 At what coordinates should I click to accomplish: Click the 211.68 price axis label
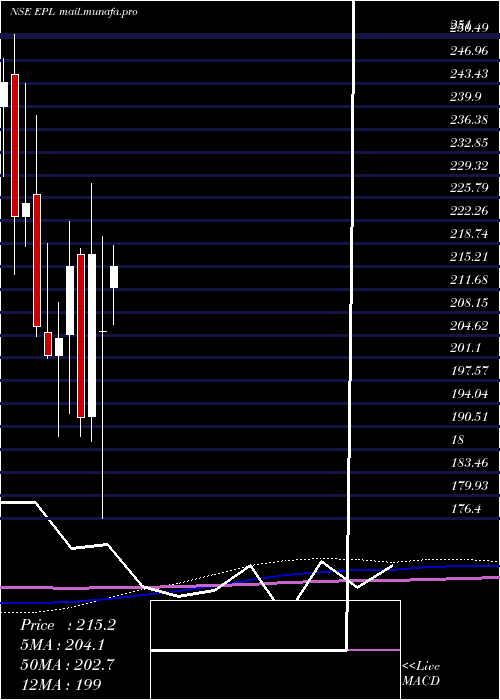(469, 280)
